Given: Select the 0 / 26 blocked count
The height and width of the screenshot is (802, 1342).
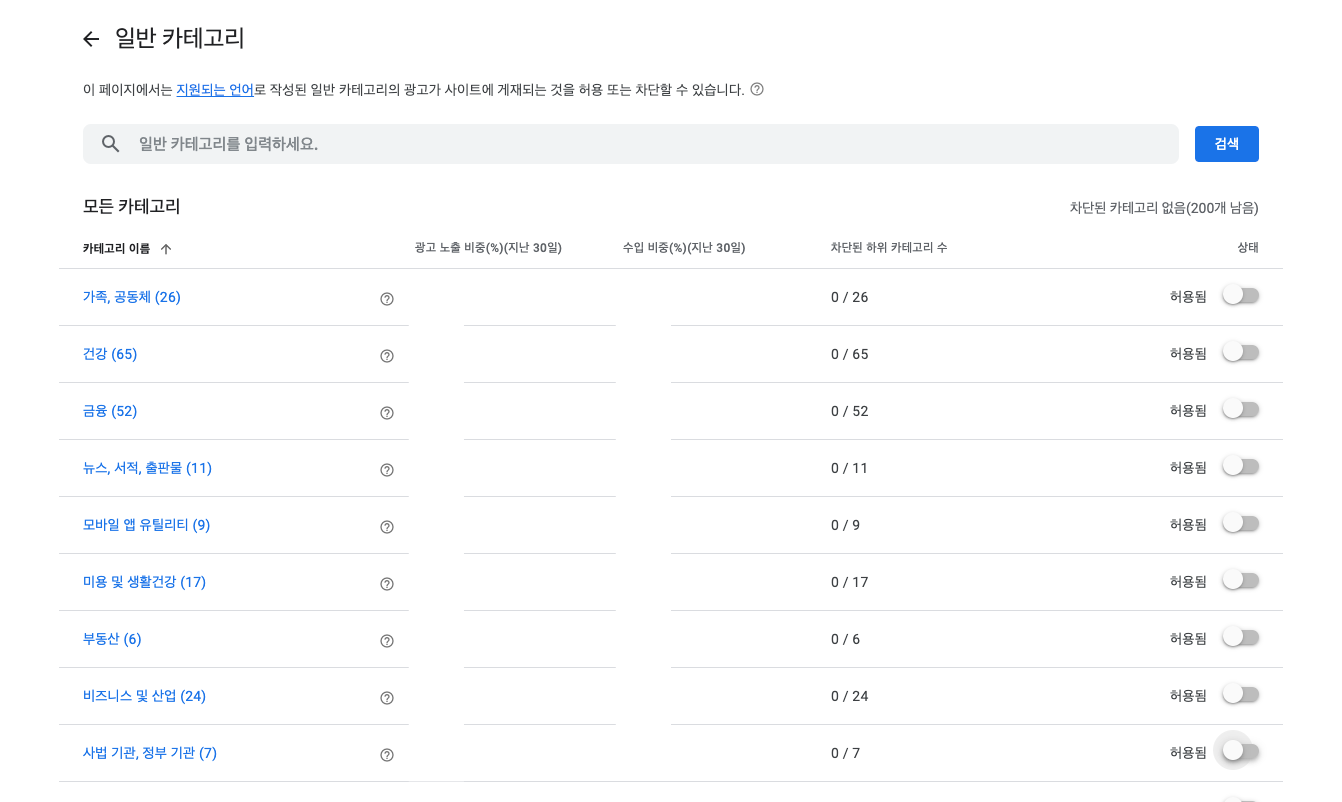Looking at the screenshot, I should [x=850, y=298].
